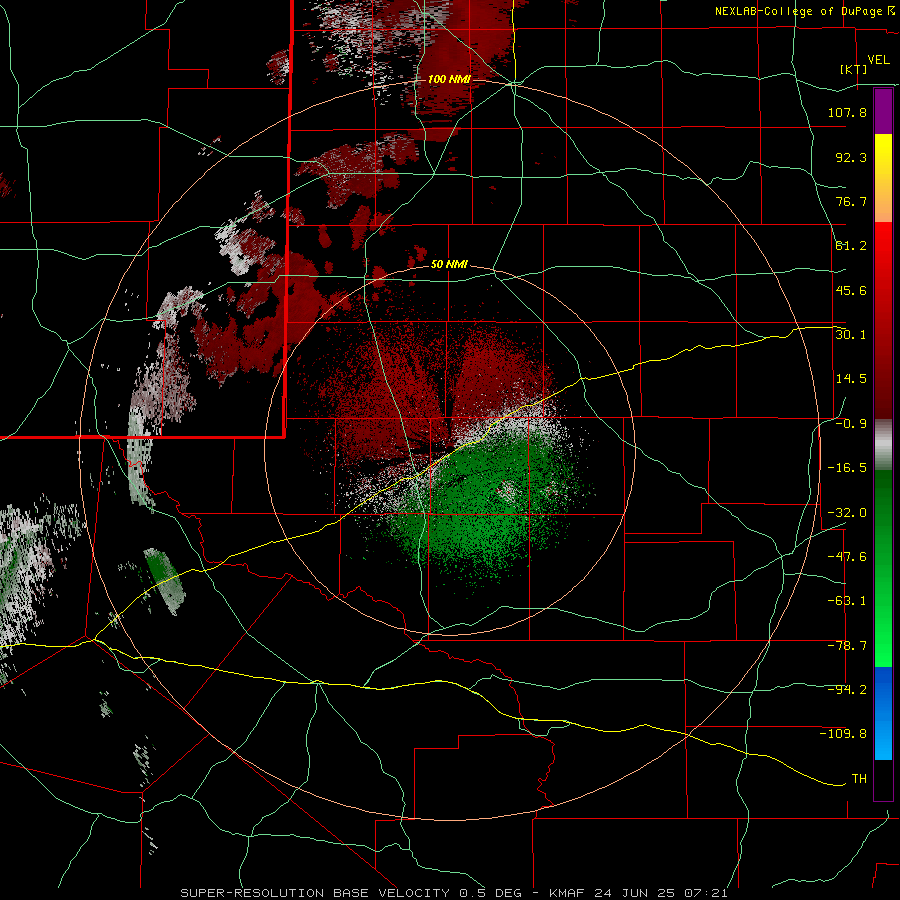Click the "KMAF 24 JUN 25 07:21" timestamp text
Image resolution: width=900 pixels, height=900 pixels.
[x=639, y=893]
